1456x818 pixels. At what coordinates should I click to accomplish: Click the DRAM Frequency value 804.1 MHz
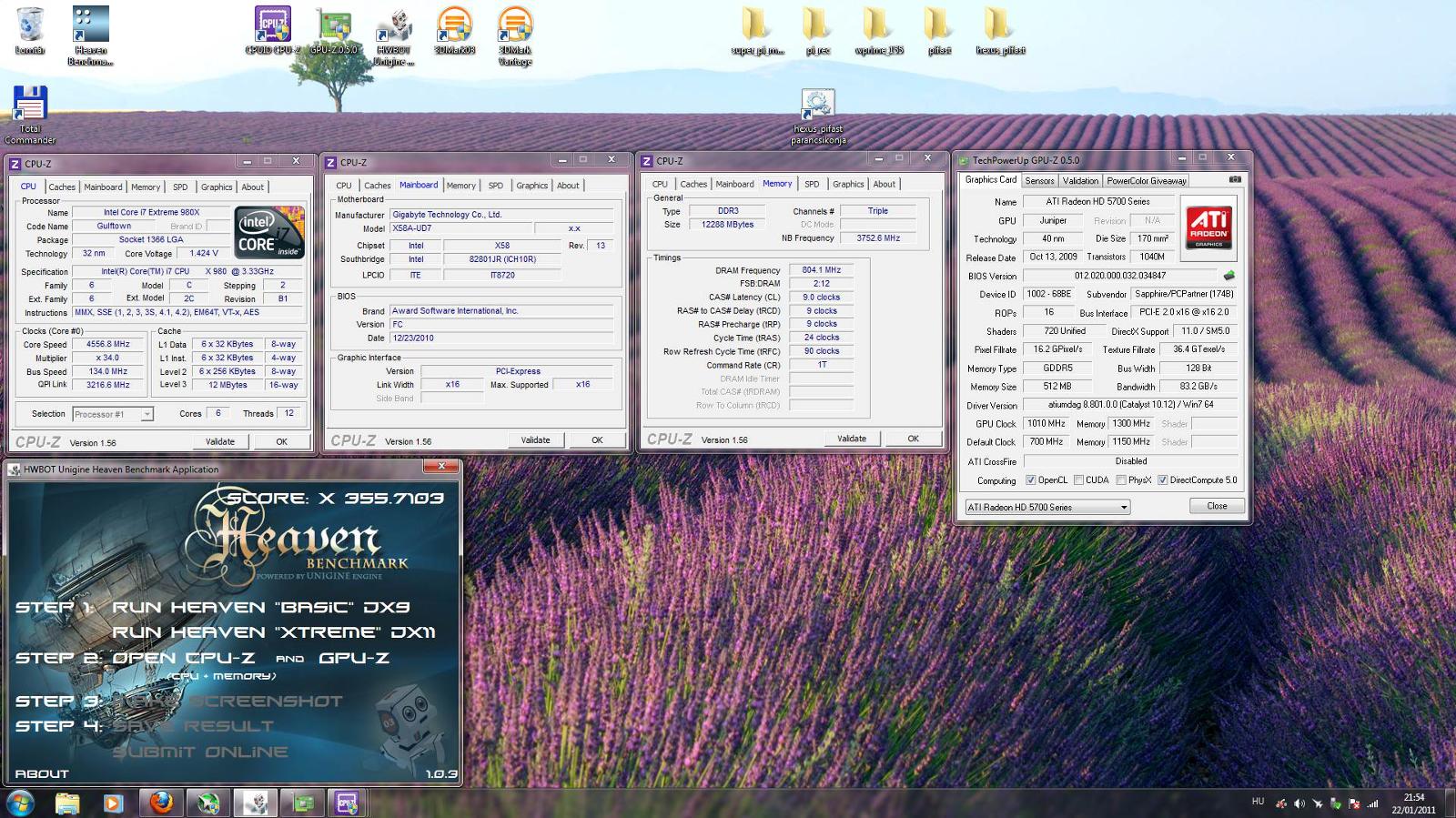pyautogui.click(x=821, y=270)
